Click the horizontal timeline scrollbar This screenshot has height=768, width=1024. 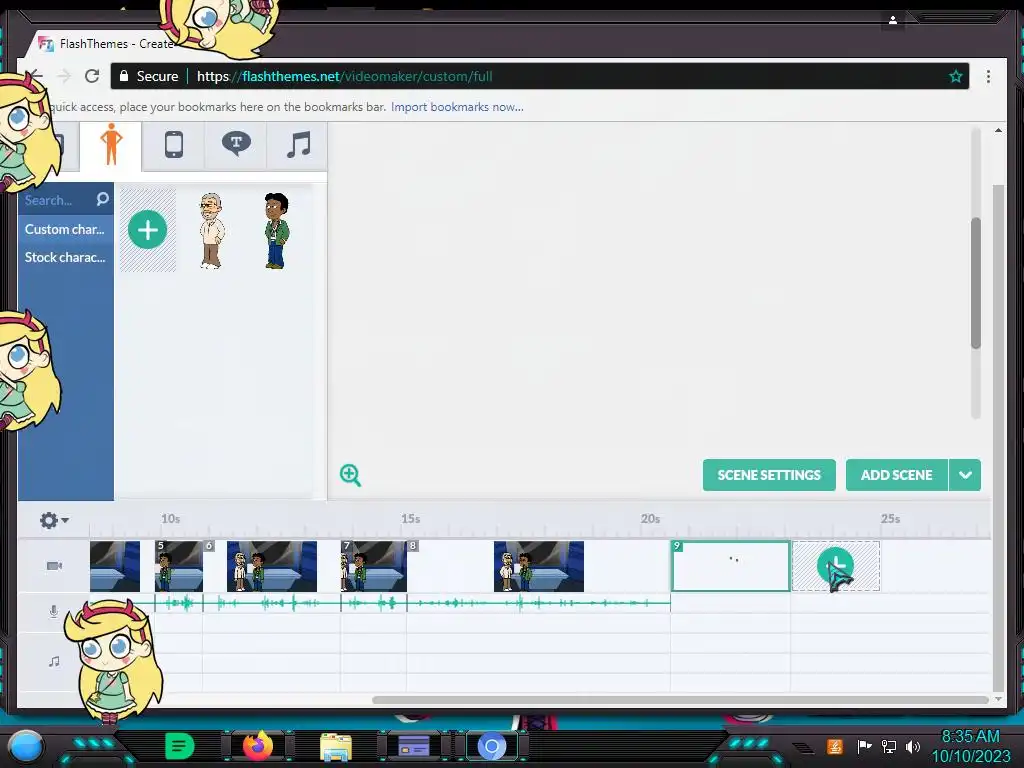click(679, 700)
